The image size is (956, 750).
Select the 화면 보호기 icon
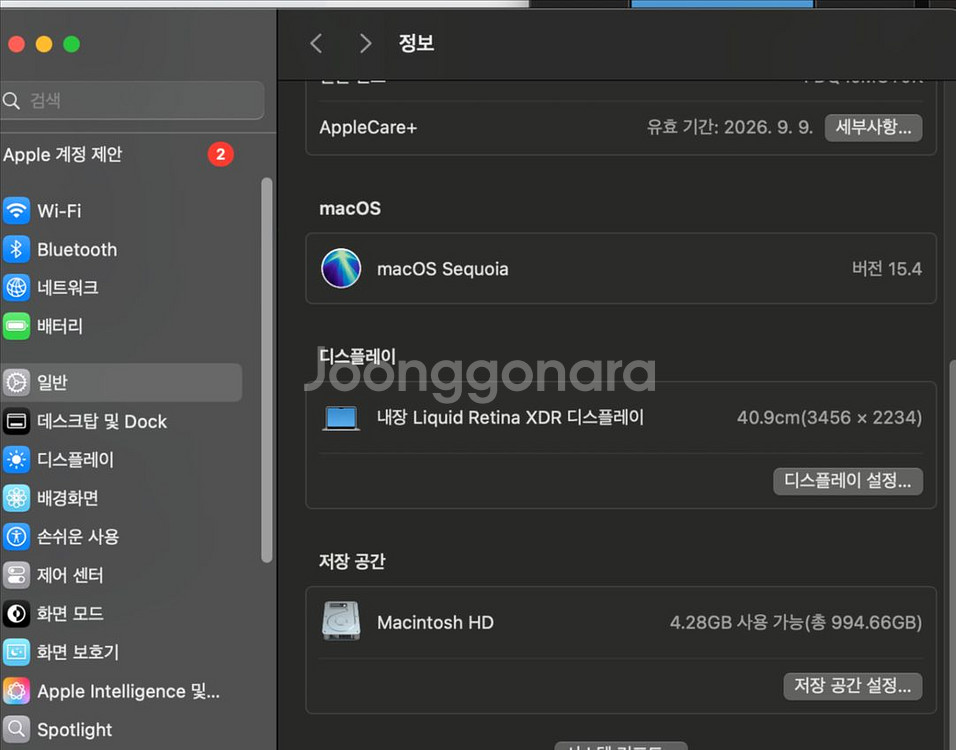coord(16,652)
